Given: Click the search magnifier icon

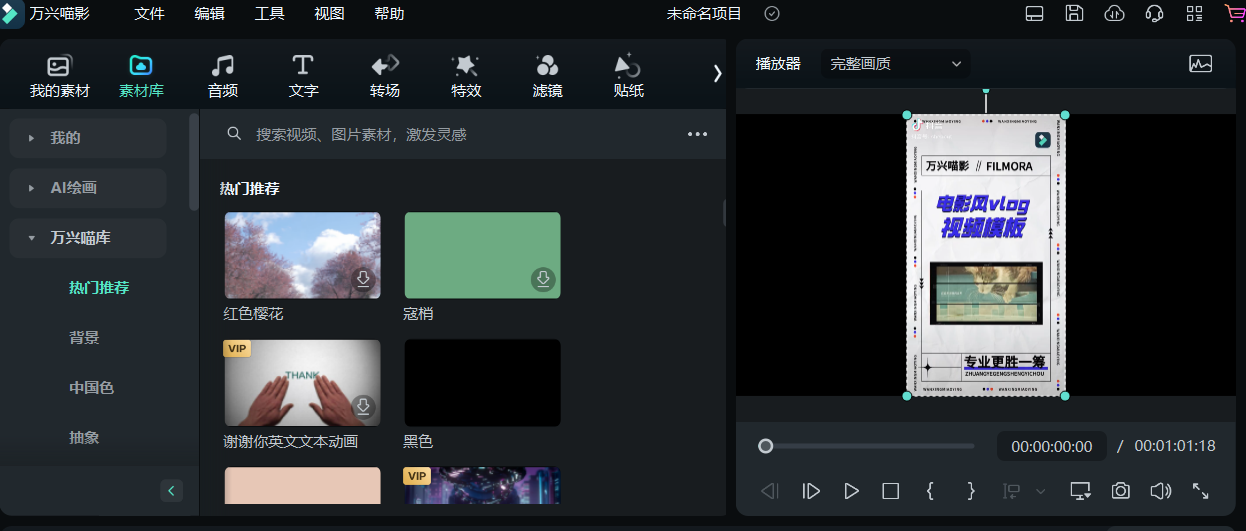Looking at the screenshot, I should tap(234, 134).
